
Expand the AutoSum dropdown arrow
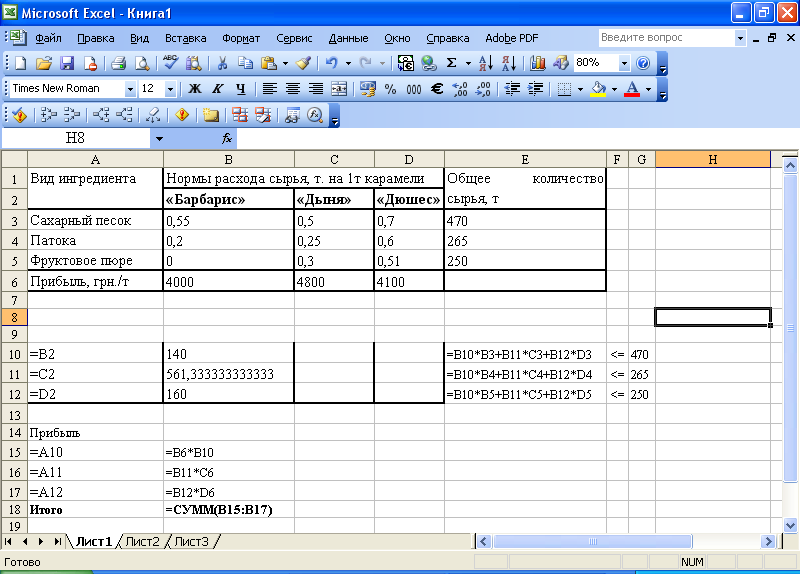pos(468,64)
